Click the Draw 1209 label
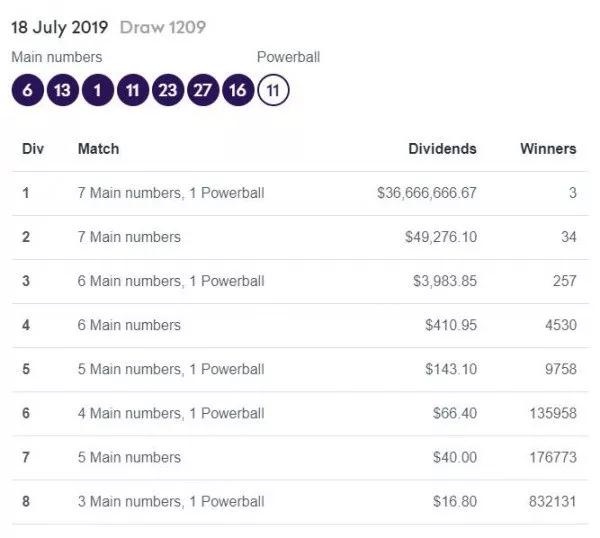Viewport: 600px width, 538px height. click(x=163, y=27)
